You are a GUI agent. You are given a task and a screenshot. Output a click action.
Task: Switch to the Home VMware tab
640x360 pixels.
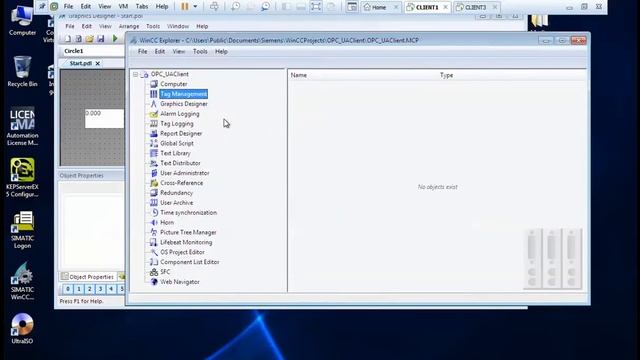(380, 7)
